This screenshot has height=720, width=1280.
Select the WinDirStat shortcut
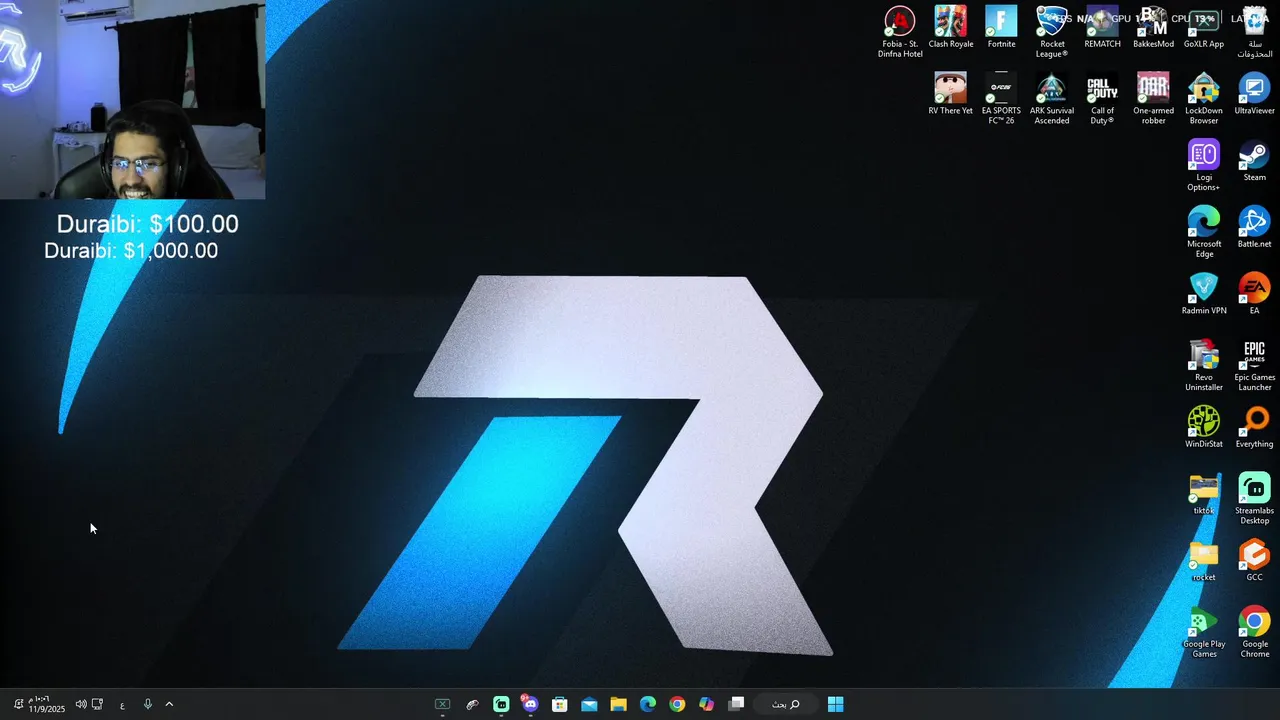point(1204,428)
